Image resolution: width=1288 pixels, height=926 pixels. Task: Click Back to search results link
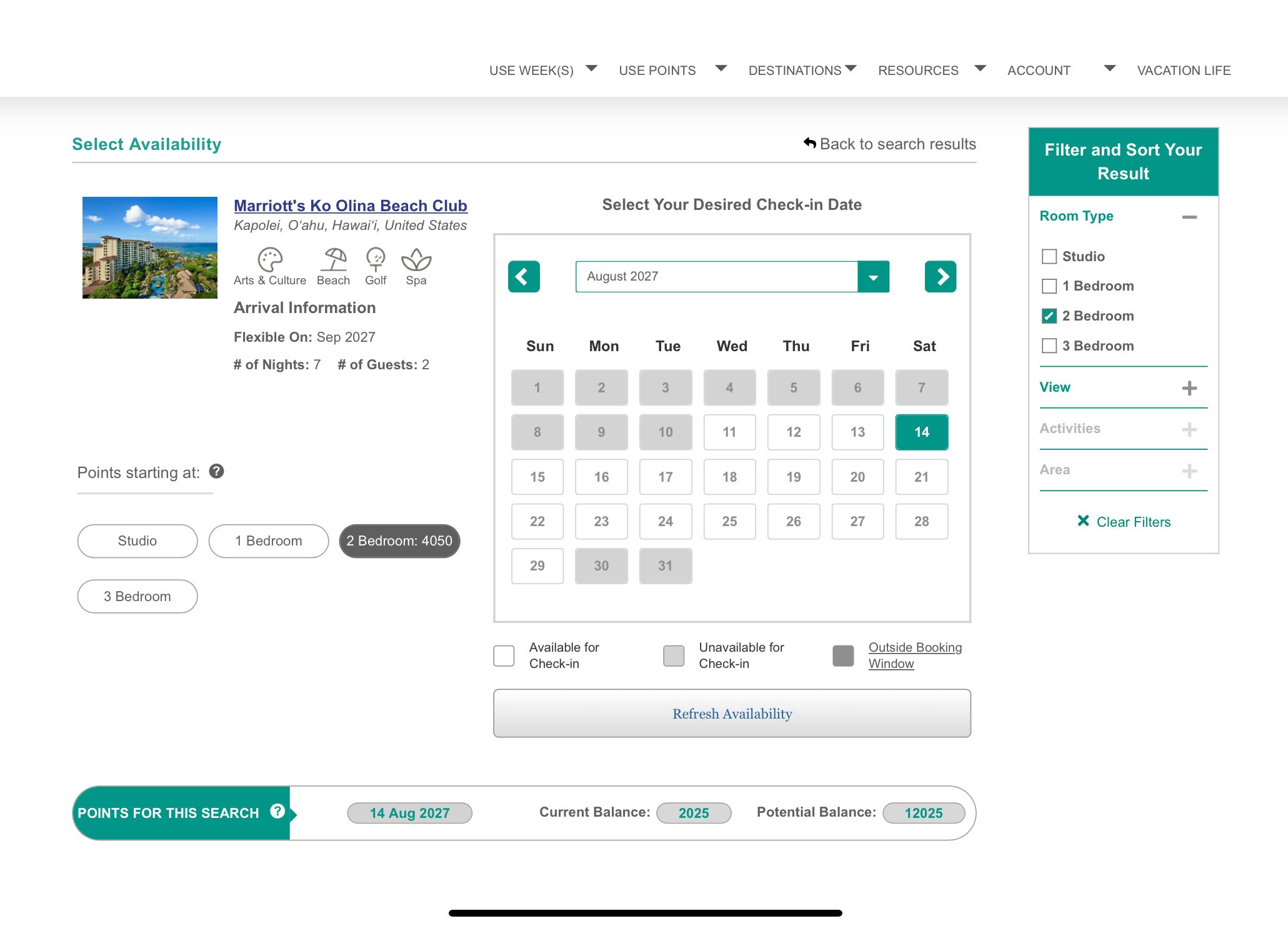897,144
